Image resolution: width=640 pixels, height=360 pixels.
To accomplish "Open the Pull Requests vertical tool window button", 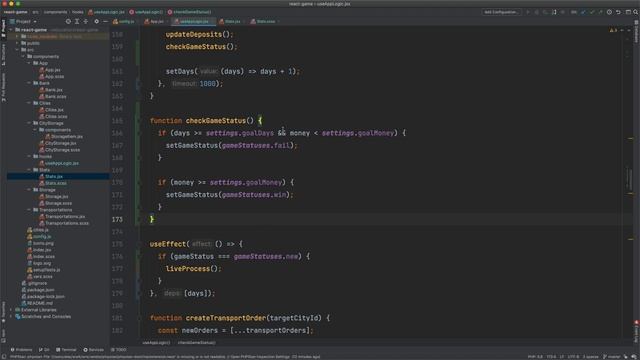I will pos(3,87).
